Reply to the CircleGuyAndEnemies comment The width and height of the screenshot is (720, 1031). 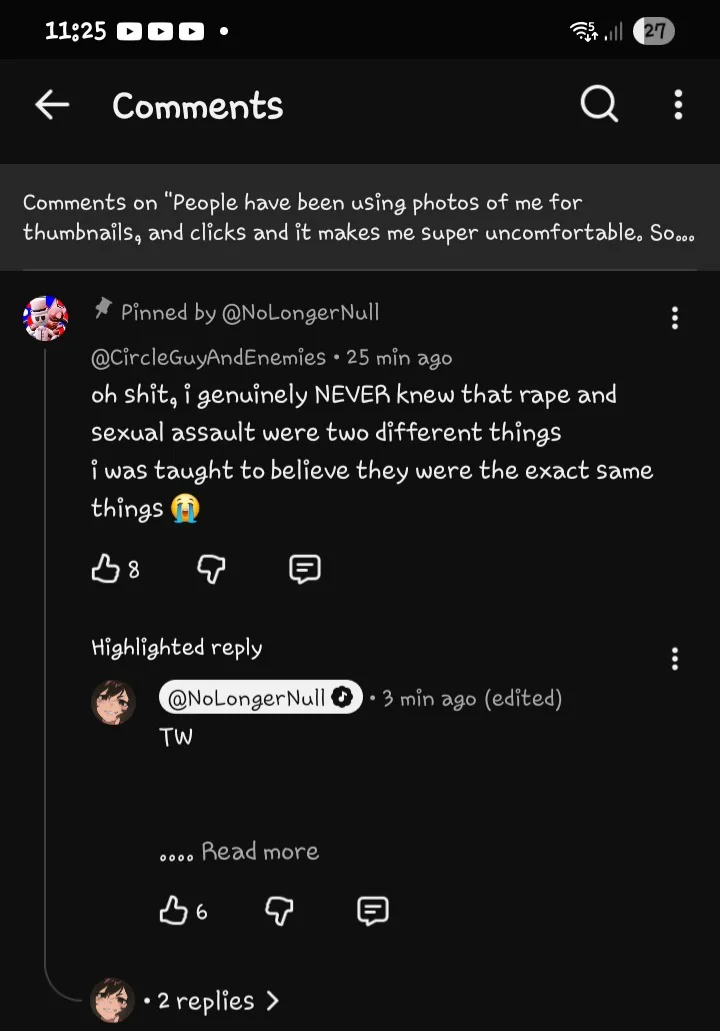(304, 569)
